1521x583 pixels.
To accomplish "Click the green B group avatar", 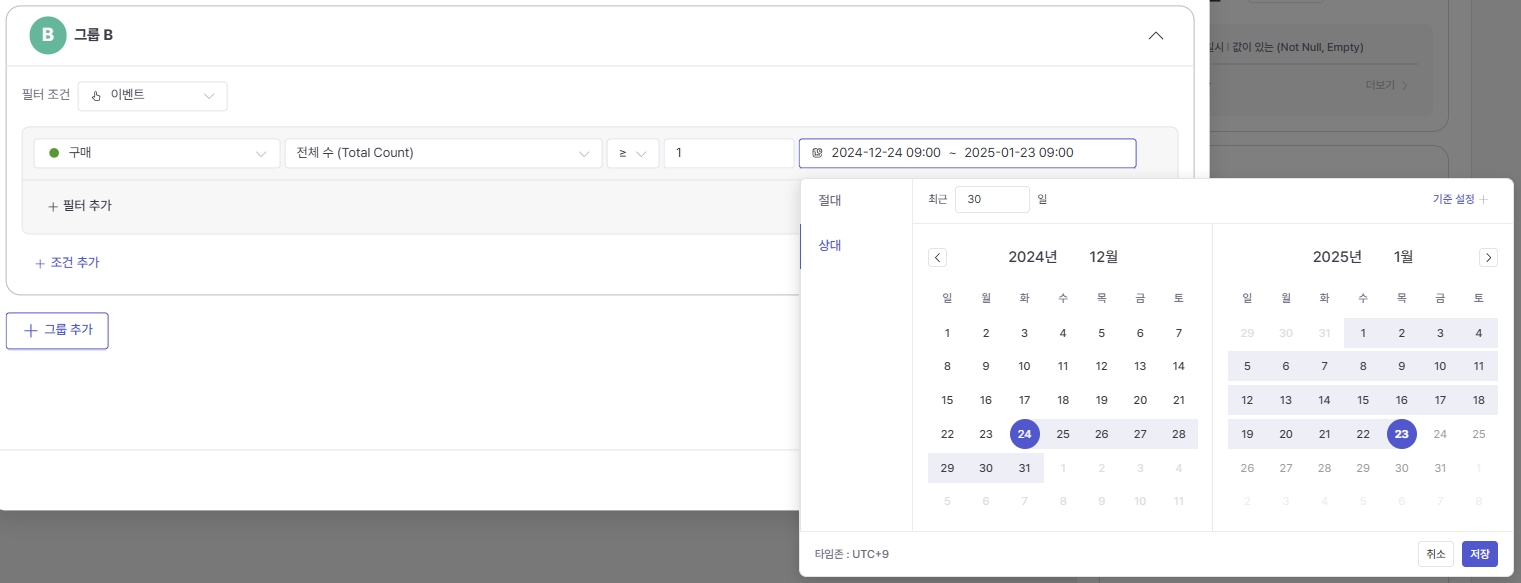I will point(47,35).
